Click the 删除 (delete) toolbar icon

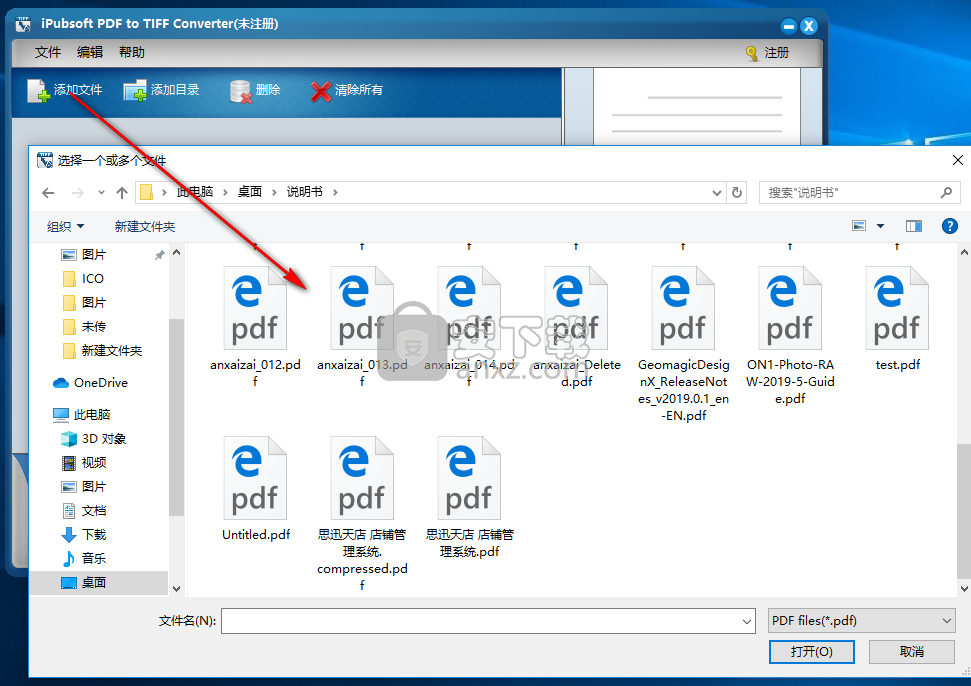[240, 91]
